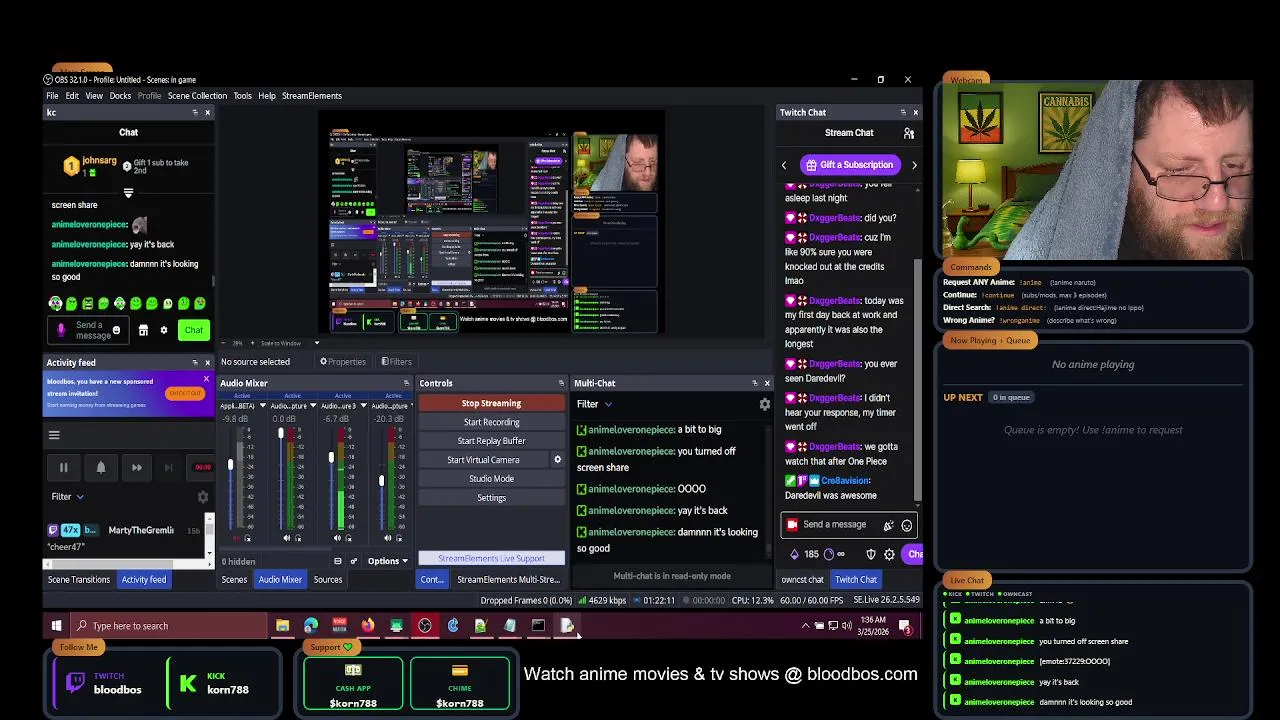Mute the fourth Audio..pture channel speaker

click(x=387, y=538)
